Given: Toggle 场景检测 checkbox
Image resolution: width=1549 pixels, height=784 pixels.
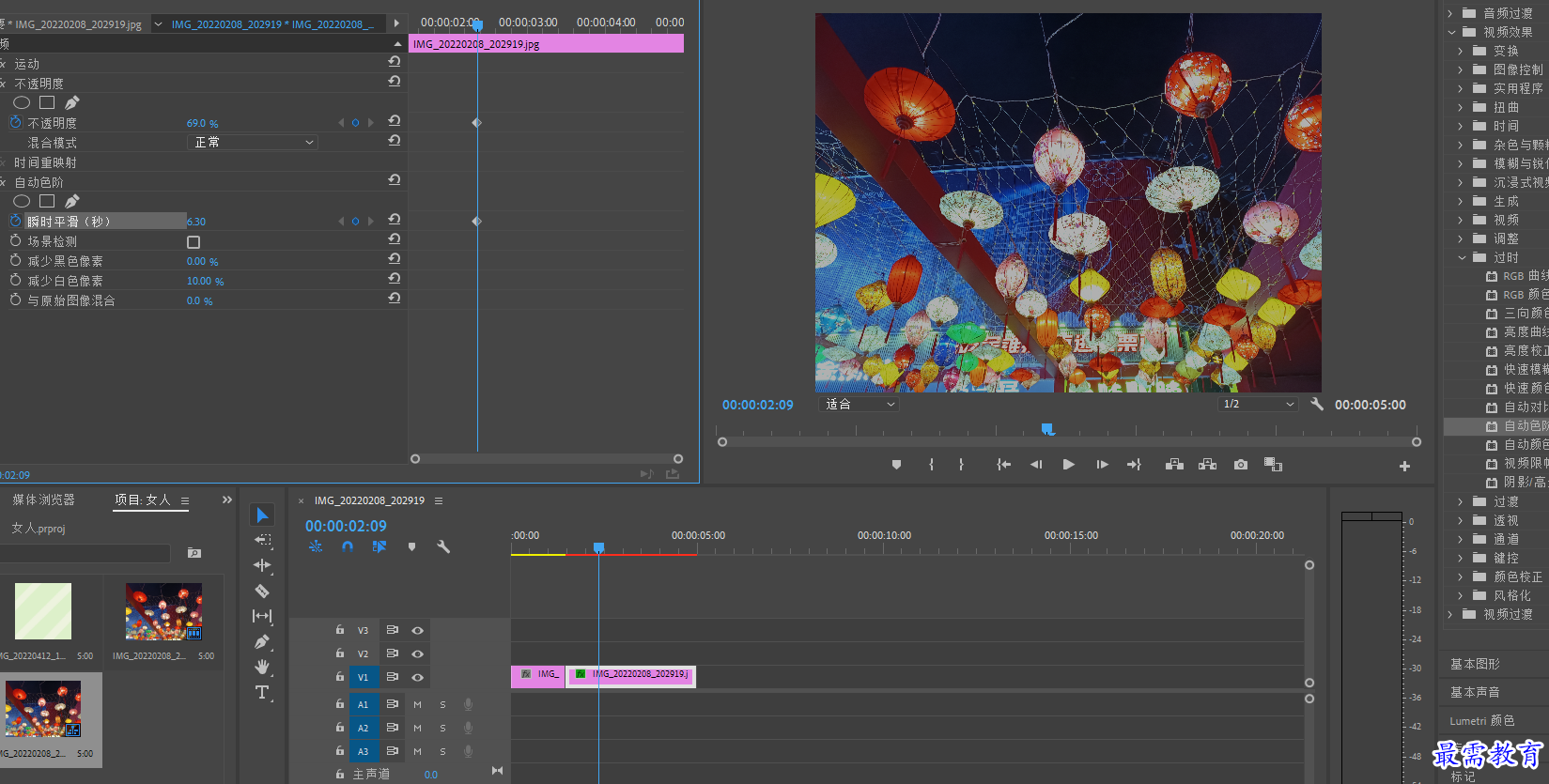Looking at the screenshot, I should pos(194,242).
